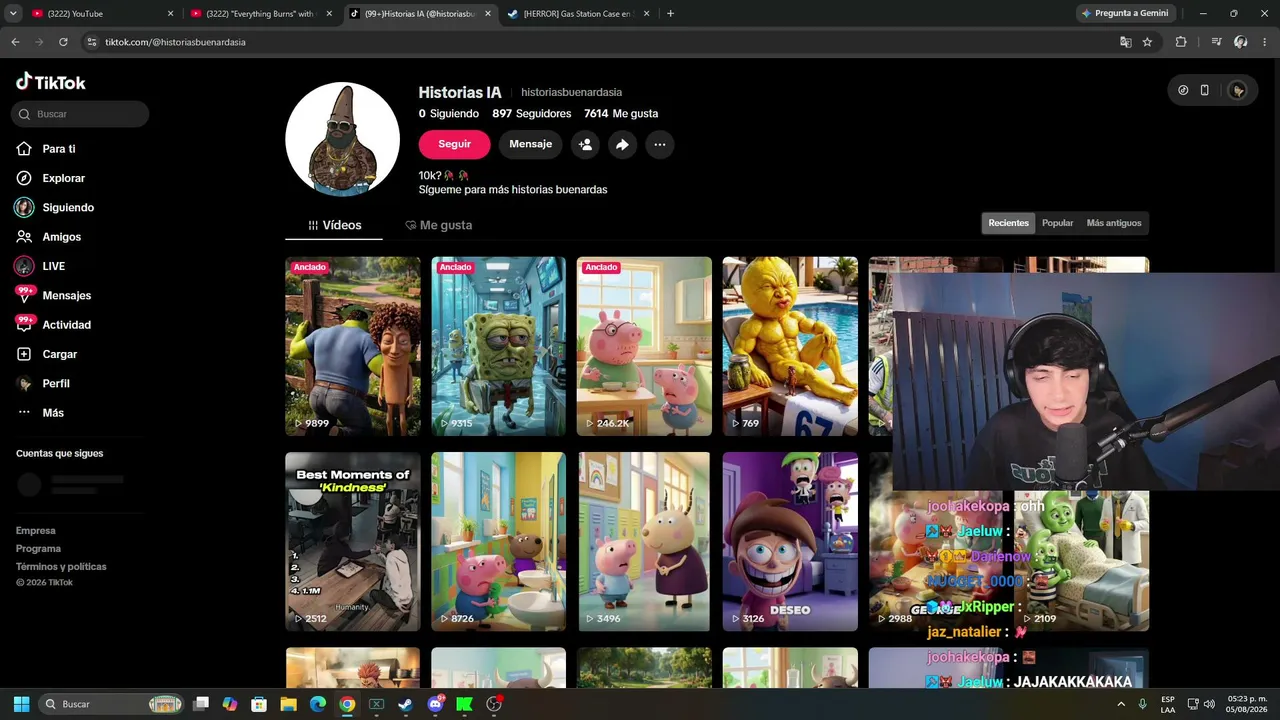Sort videos by Recientes

click(1008, 223)
